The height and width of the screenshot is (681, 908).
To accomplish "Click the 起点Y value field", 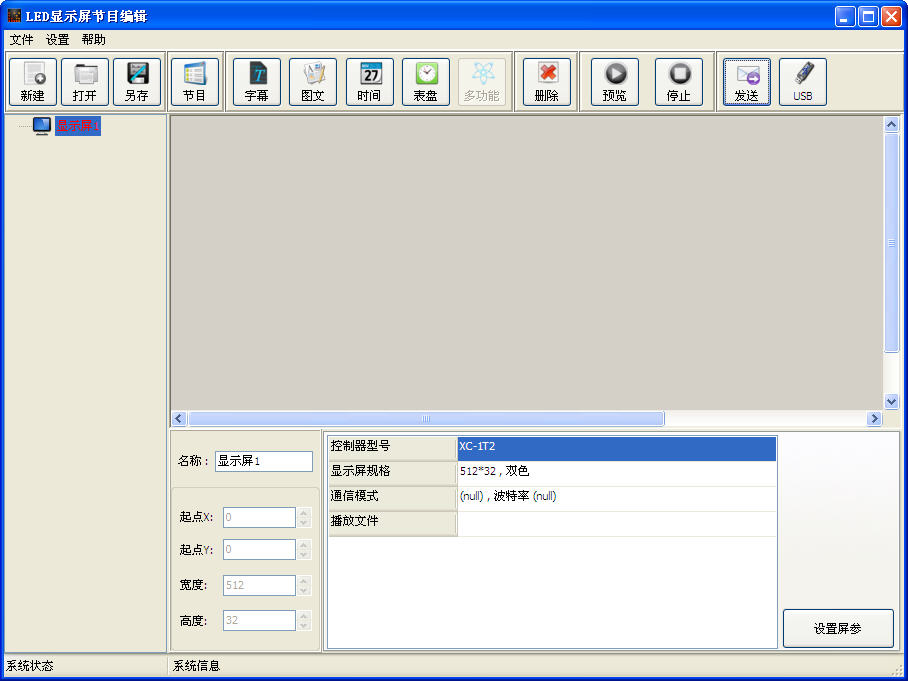I will (259, 550).
